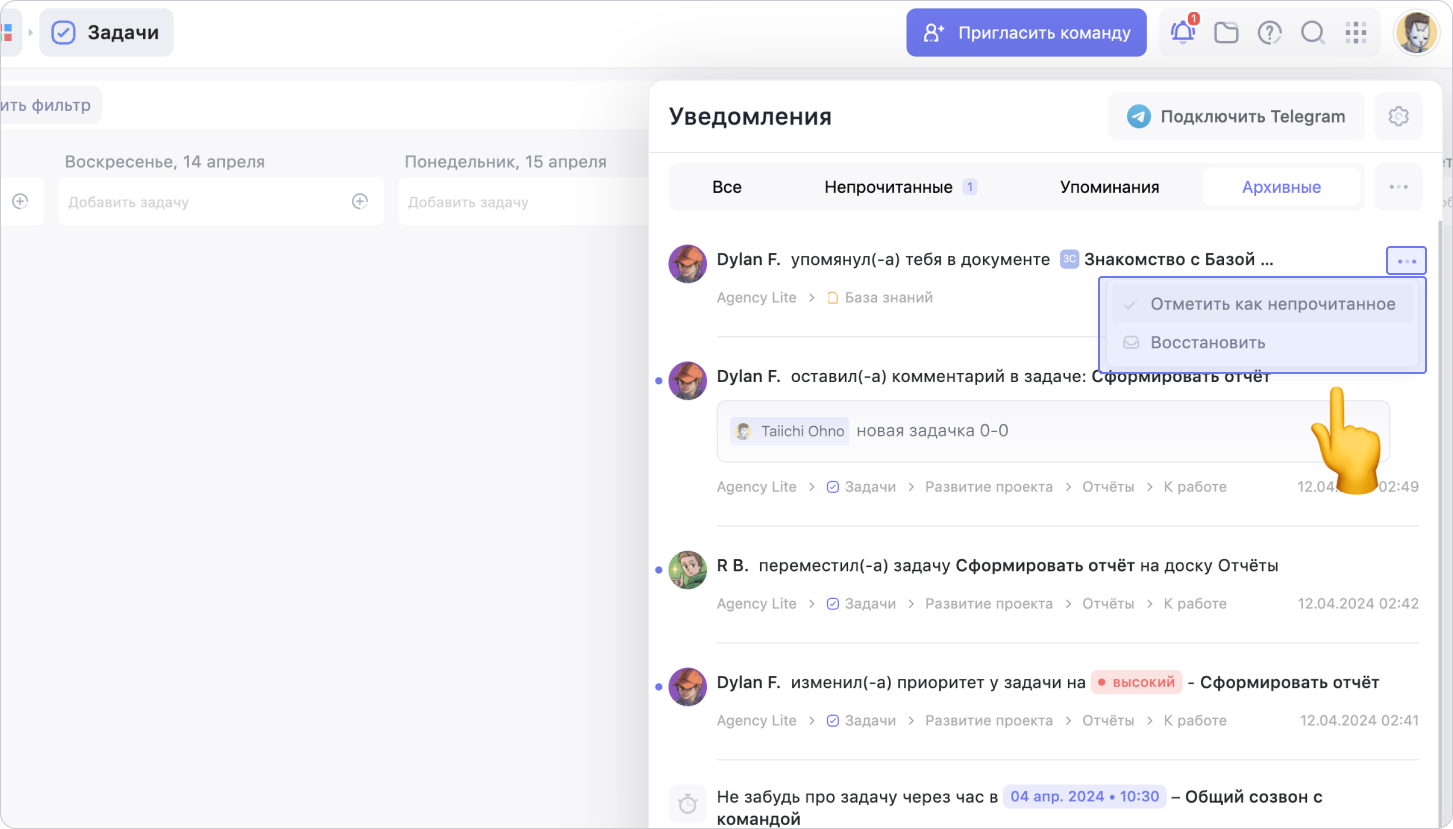1453x829 pixels.
Task: Open the notifications bell icon
Action: tap(1183, 33)
